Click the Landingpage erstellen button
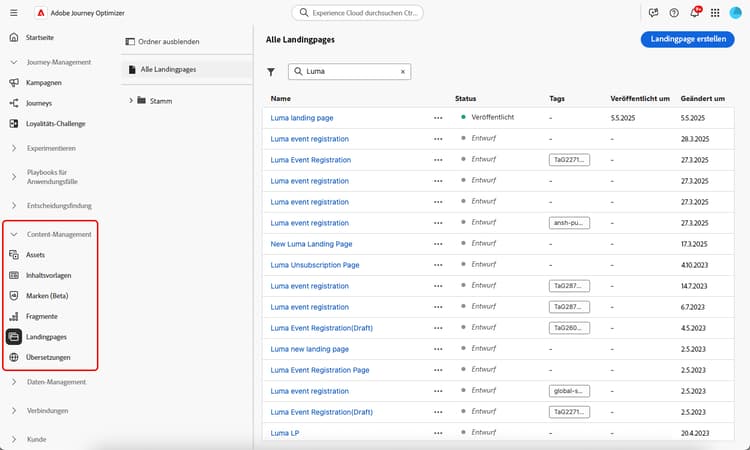 687,39
